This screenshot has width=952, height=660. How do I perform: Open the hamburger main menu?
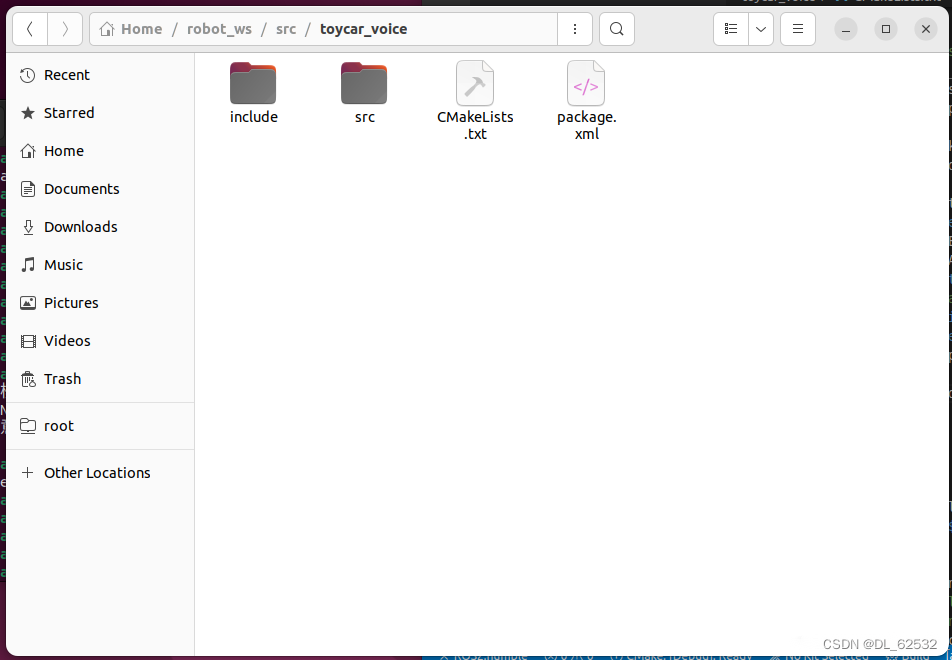coord(798,29)
